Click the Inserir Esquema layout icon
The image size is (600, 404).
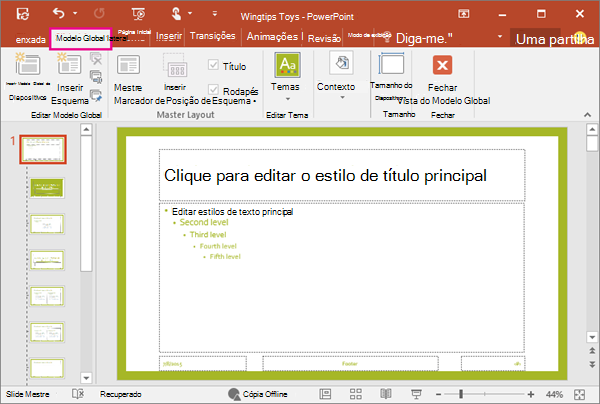click(x=69, y=64)
